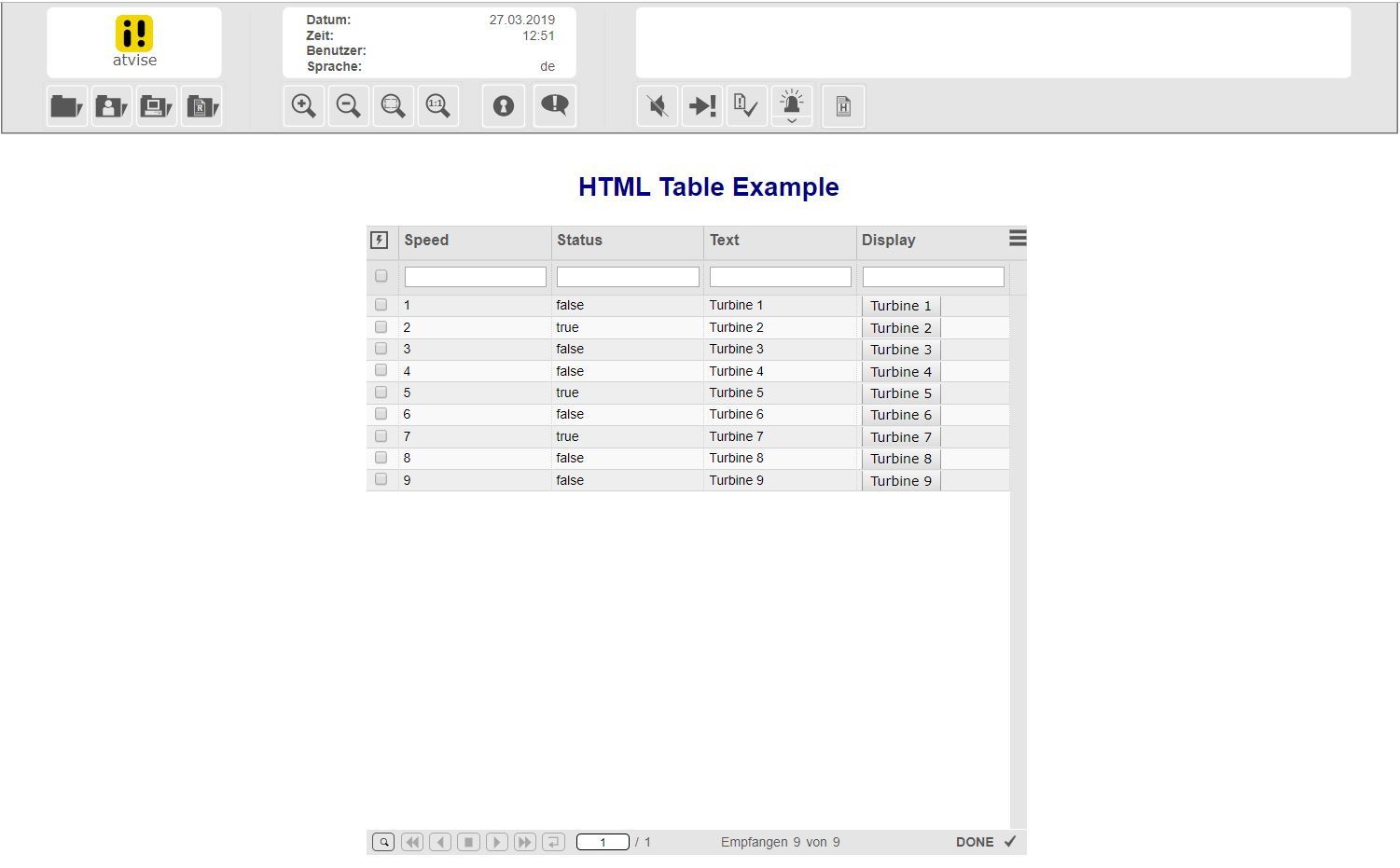Go to previous page arrow
The width and height of the screenshot is (1400, 868).
(x=440, y=842)
